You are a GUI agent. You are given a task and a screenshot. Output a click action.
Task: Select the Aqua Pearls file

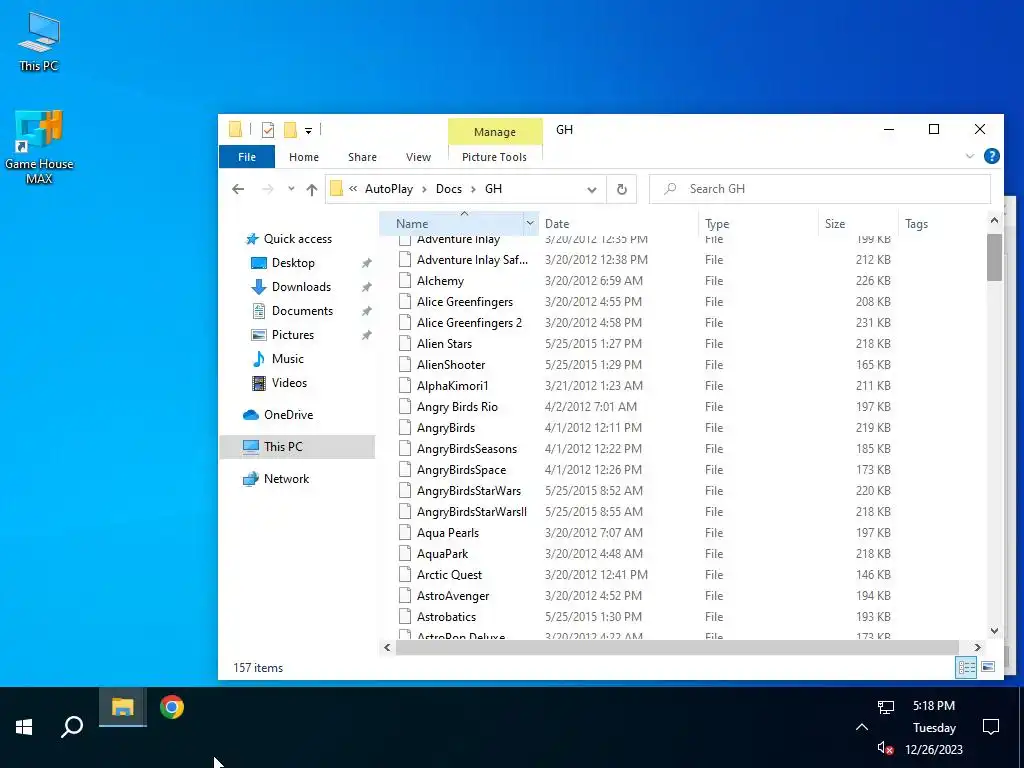[x=447, y=533]
